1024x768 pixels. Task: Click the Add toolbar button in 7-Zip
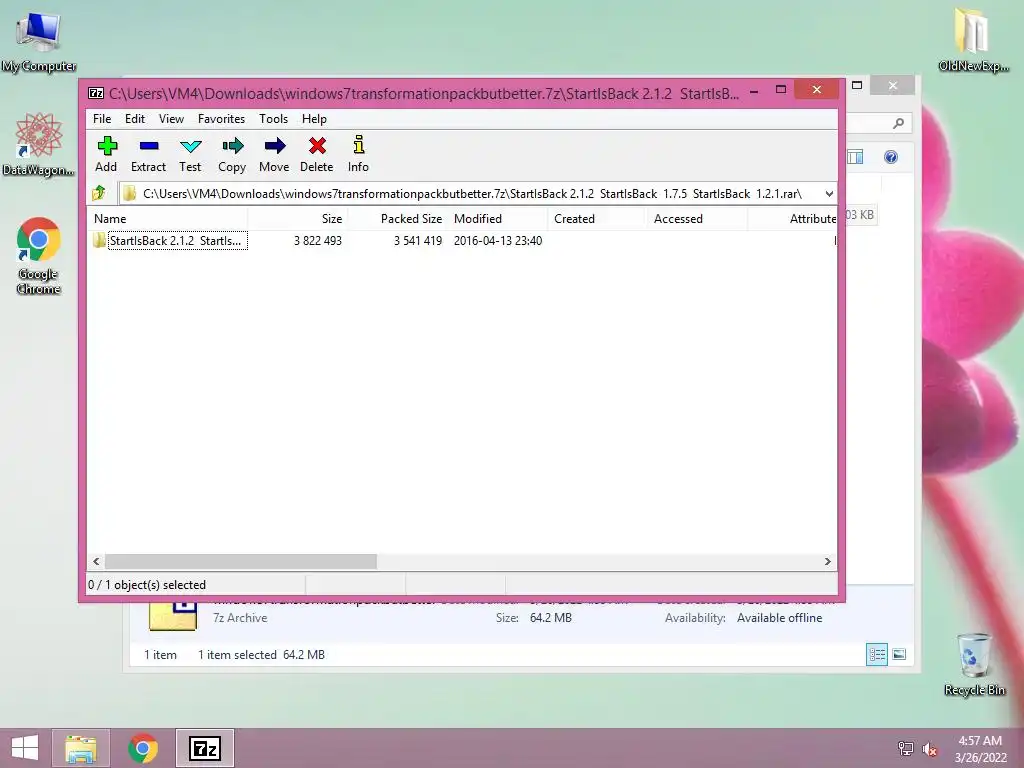click(106, 154)
